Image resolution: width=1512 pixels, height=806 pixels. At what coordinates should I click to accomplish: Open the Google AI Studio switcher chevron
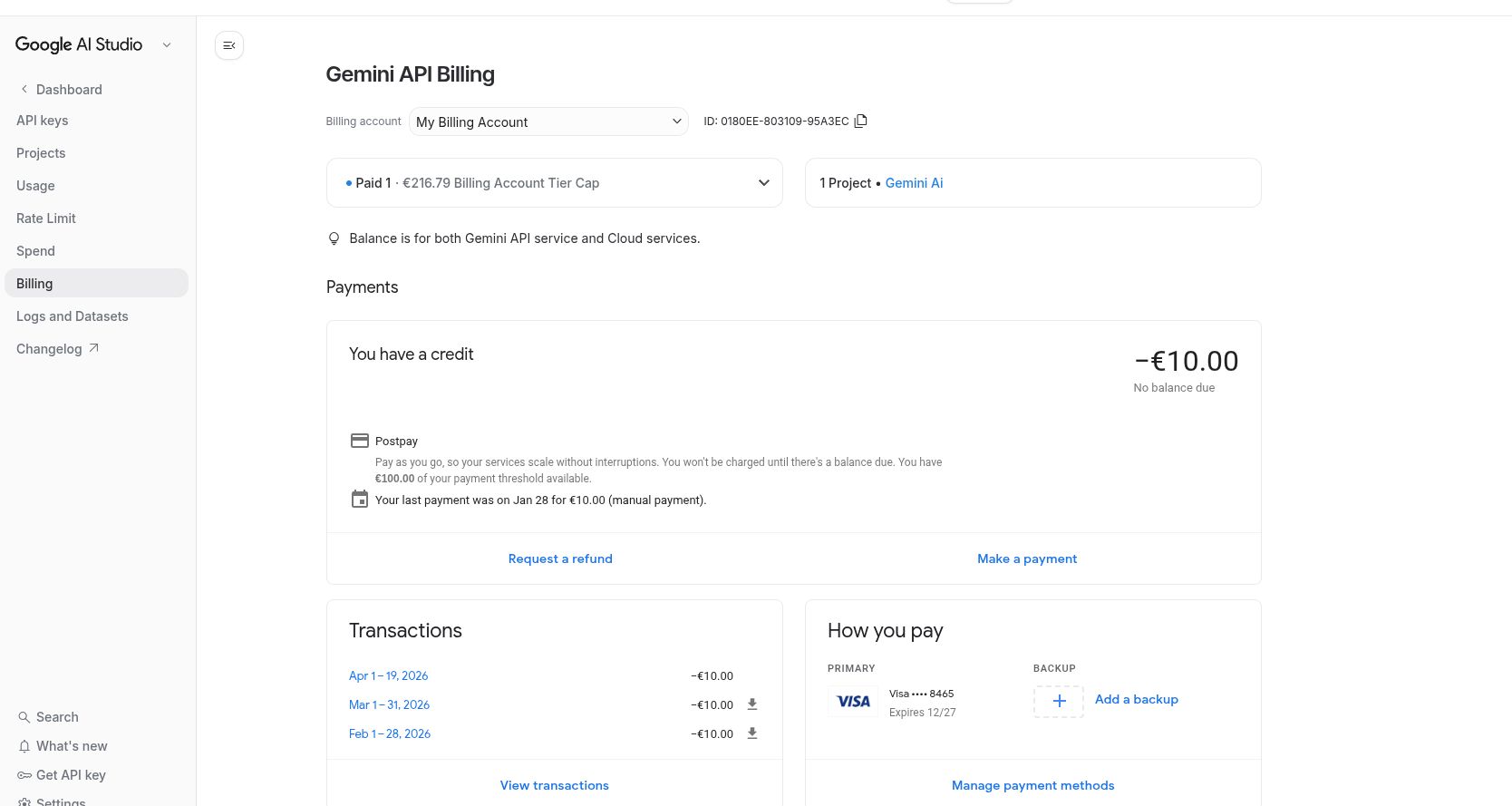pos(167,45)
